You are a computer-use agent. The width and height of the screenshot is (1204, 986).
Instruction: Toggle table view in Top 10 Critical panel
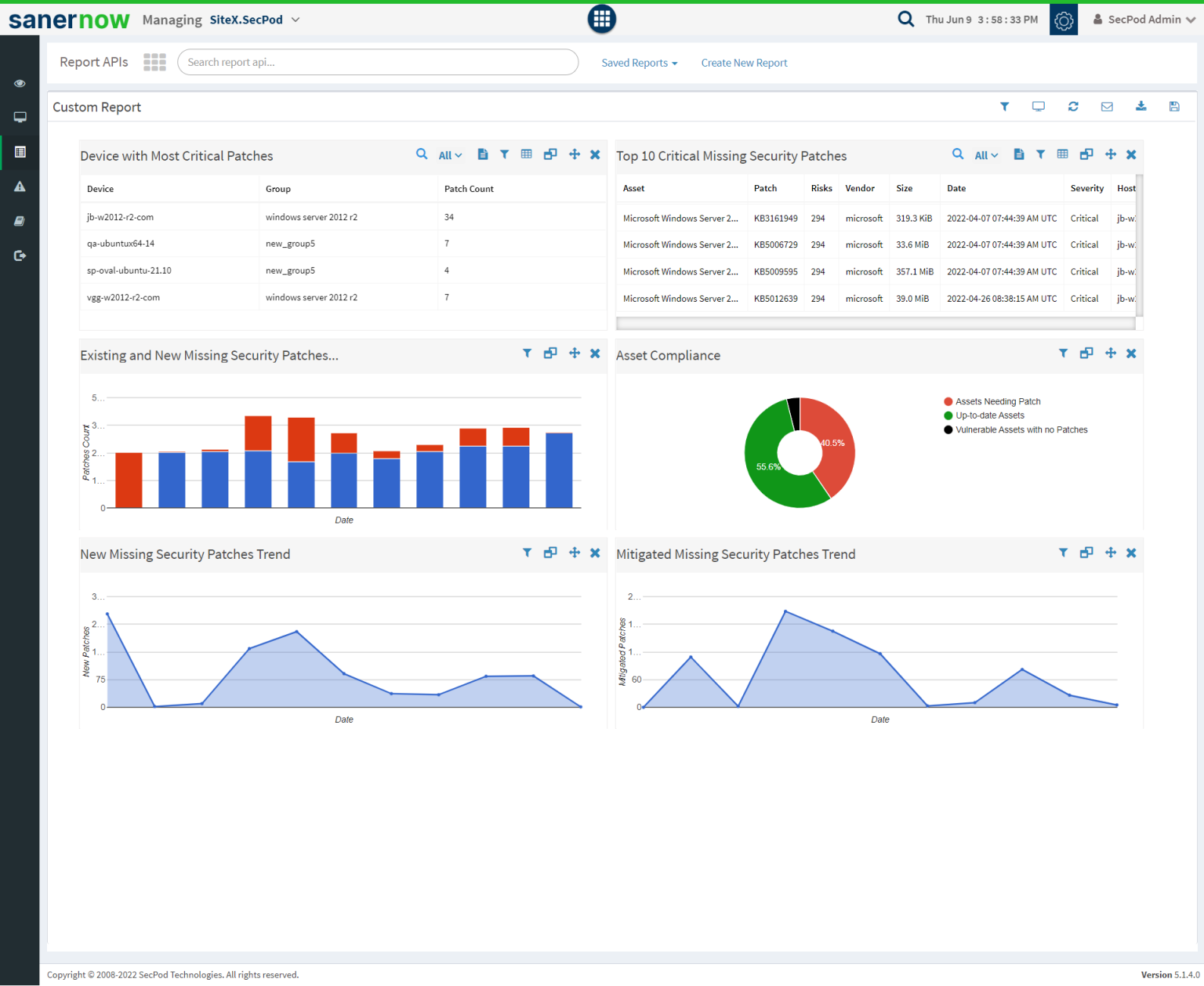1062,154
